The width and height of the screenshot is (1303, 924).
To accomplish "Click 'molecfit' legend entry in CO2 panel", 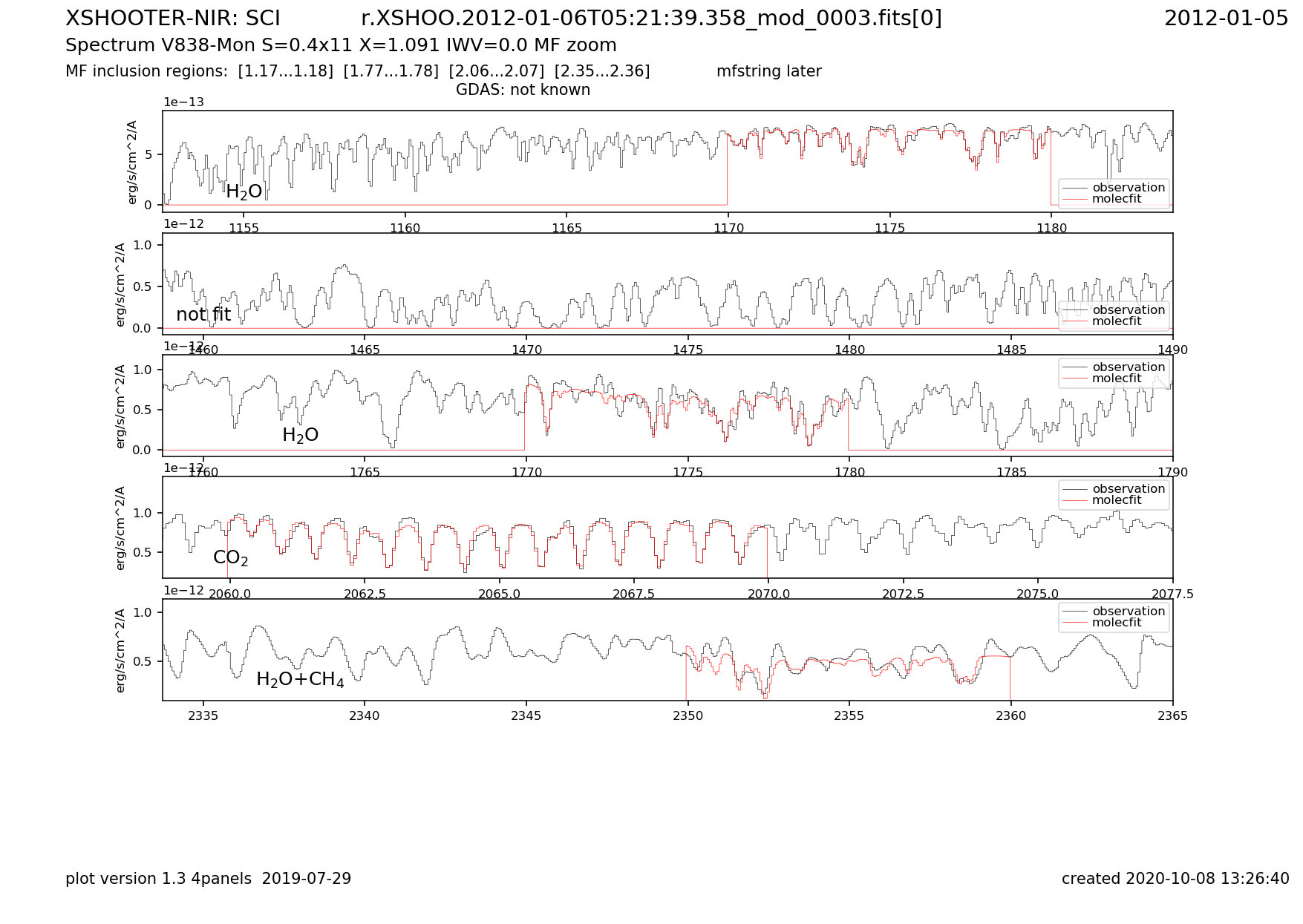I will [x=1116, y=500].
